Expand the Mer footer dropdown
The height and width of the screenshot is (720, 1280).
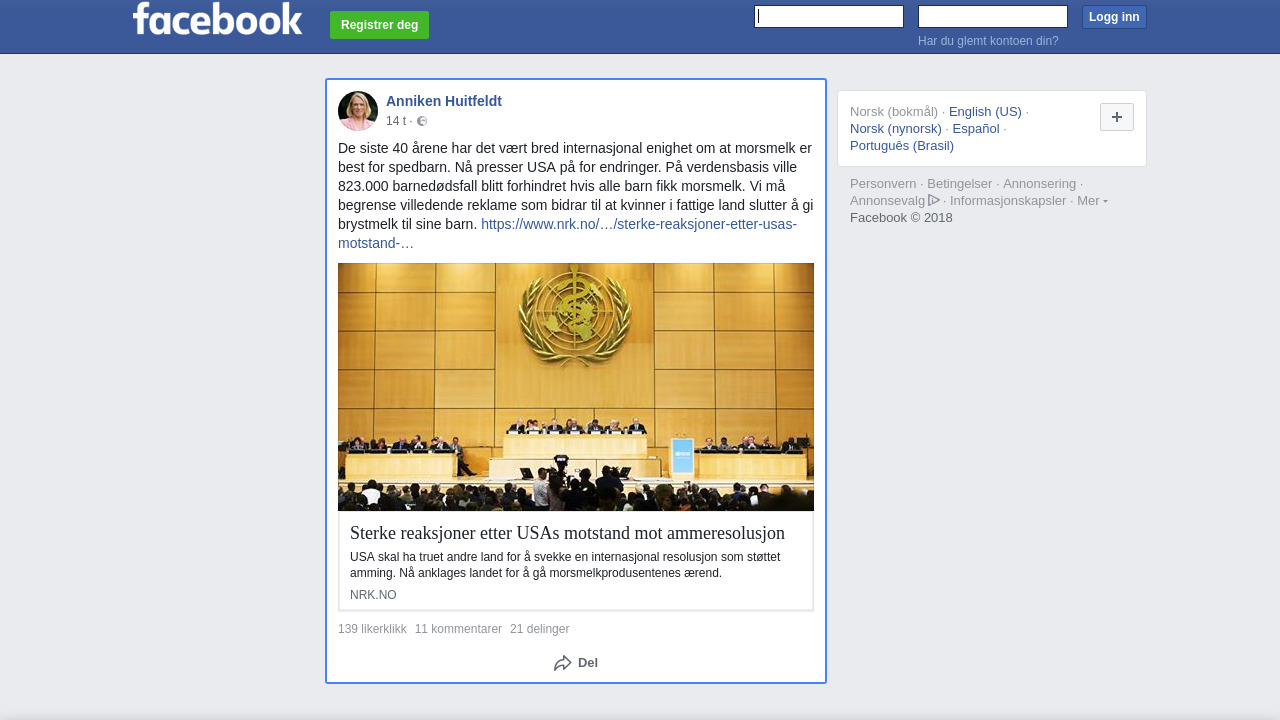(x=1091, y=201)
